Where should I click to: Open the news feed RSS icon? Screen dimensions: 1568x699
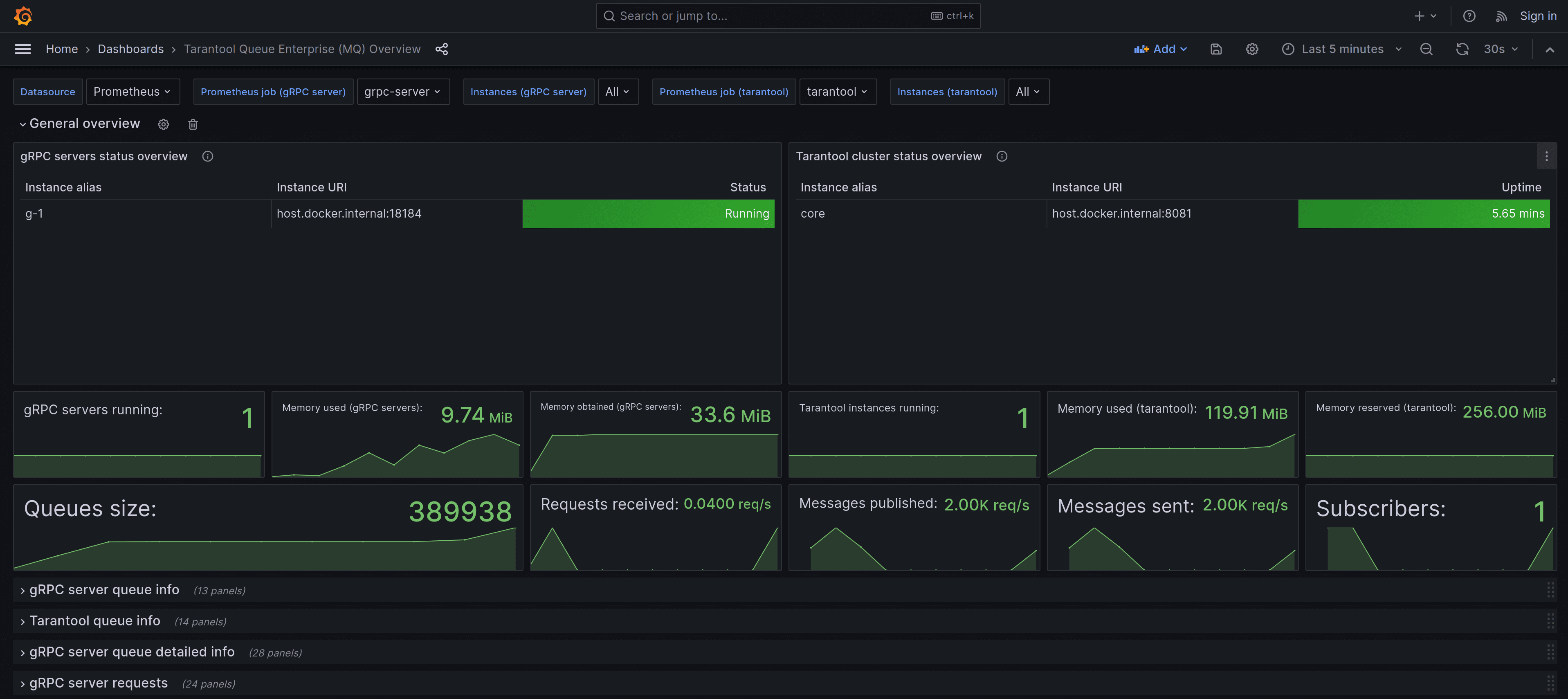pos(1501,16)
